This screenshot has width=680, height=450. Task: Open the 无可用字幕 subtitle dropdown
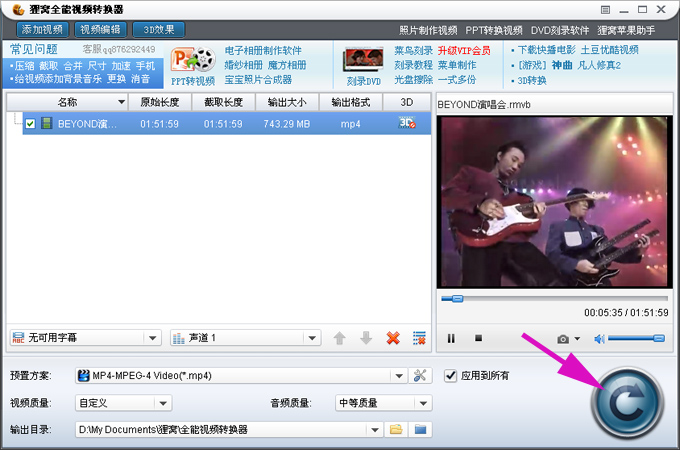(x=151, y=338)
